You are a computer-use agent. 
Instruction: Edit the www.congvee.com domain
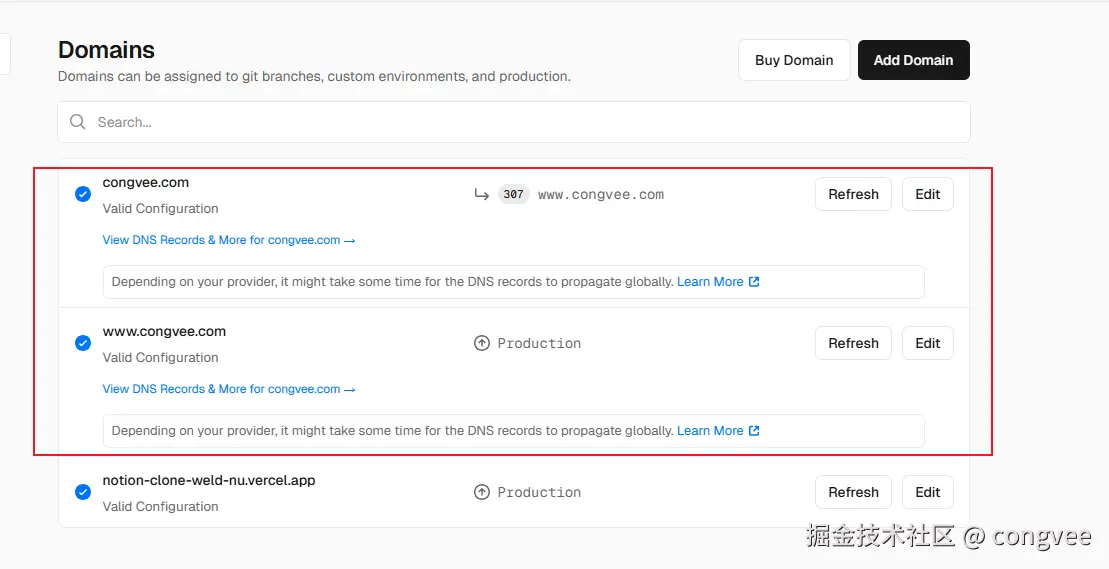click(927, 343)
